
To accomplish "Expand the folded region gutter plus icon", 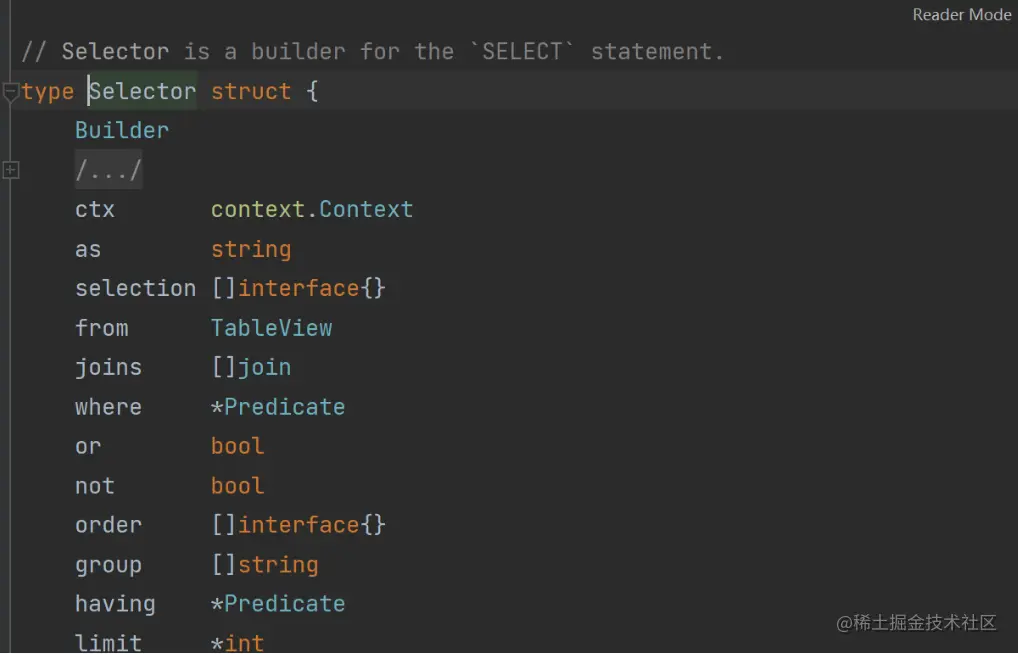I will coord(11,171).
